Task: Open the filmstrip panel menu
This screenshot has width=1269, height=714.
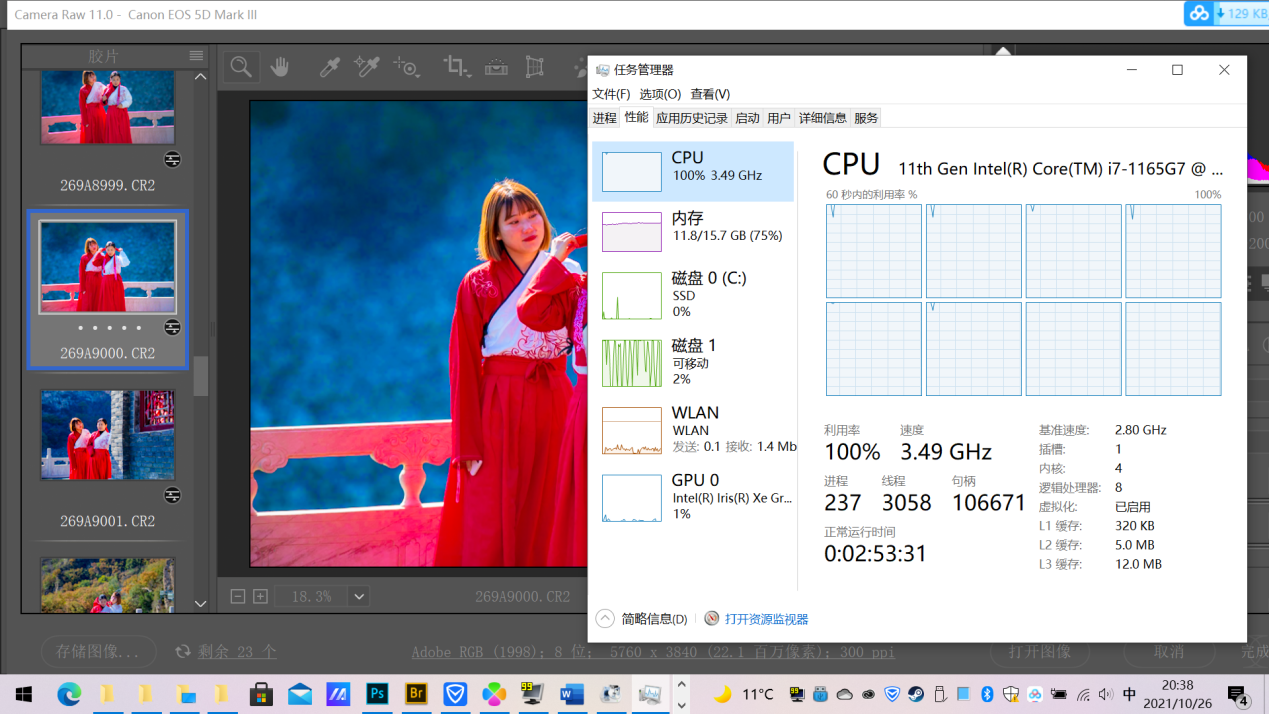Action: click(x=196, y=56)
